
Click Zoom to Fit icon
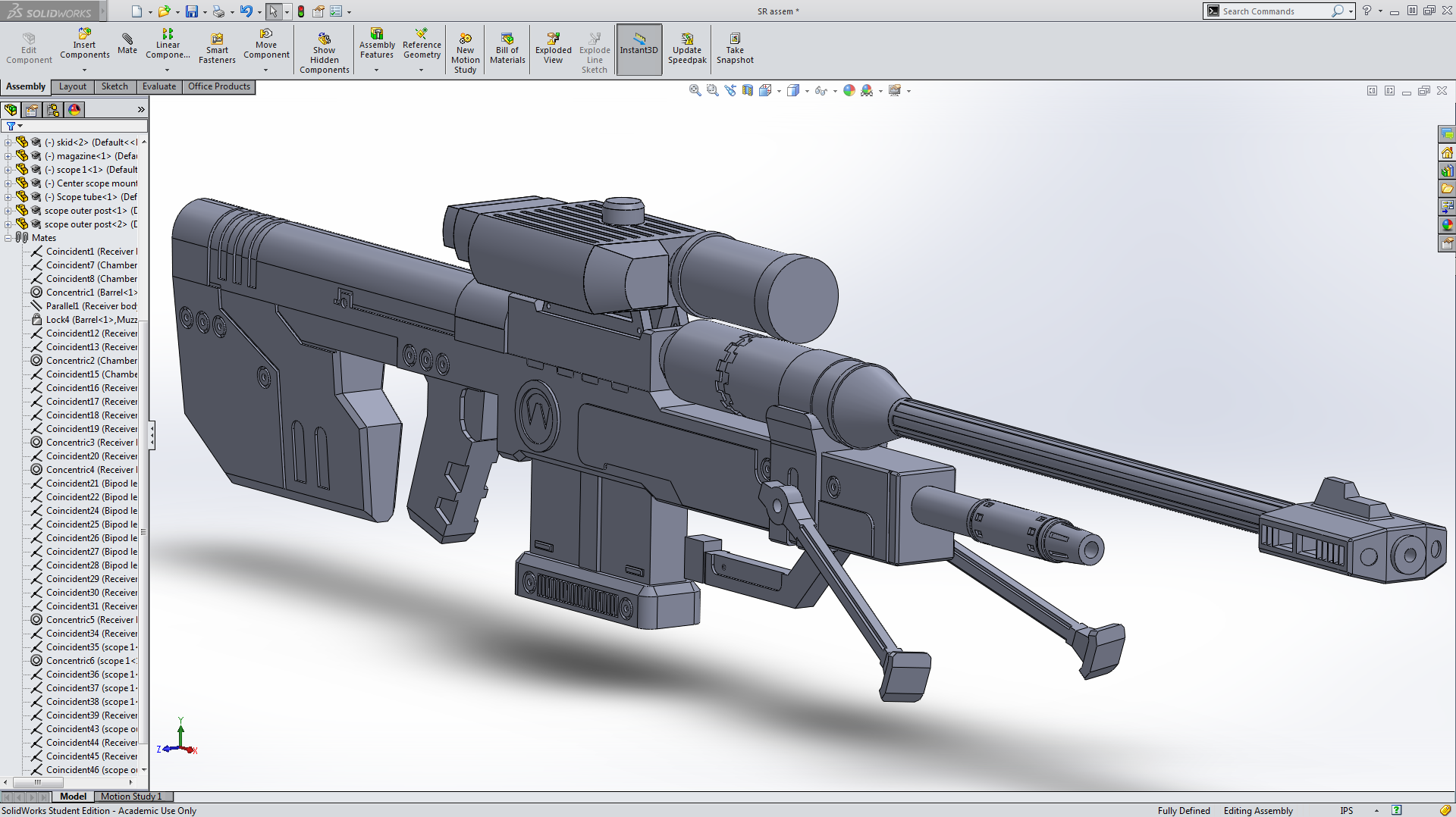pos(695,90)
